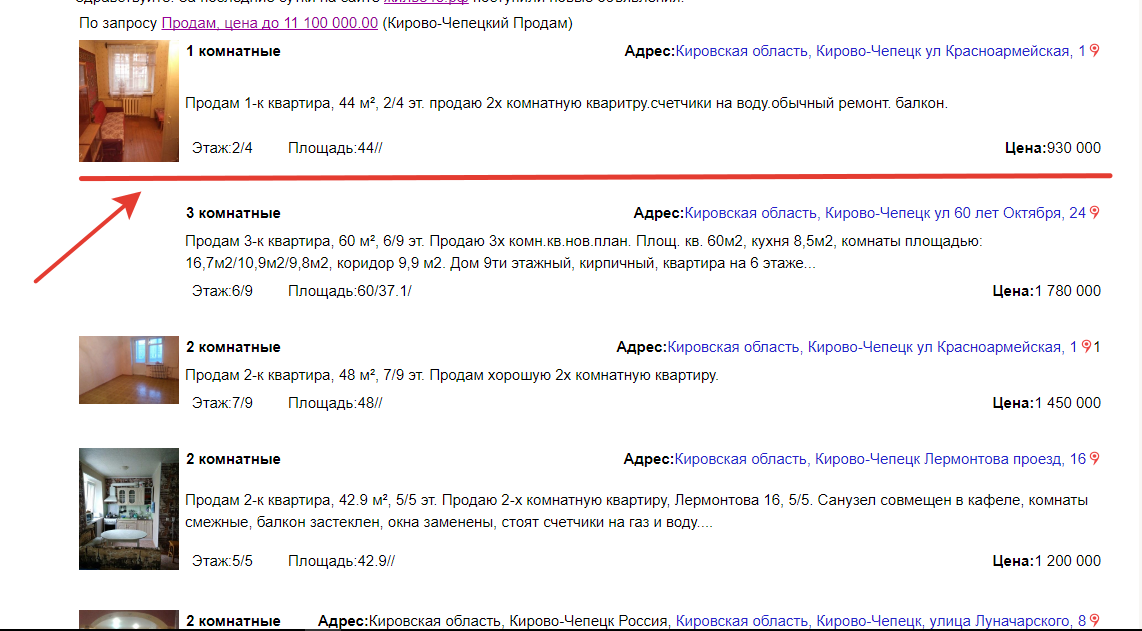Open address link ул 60 лет Октября, 24

[885, 213]
